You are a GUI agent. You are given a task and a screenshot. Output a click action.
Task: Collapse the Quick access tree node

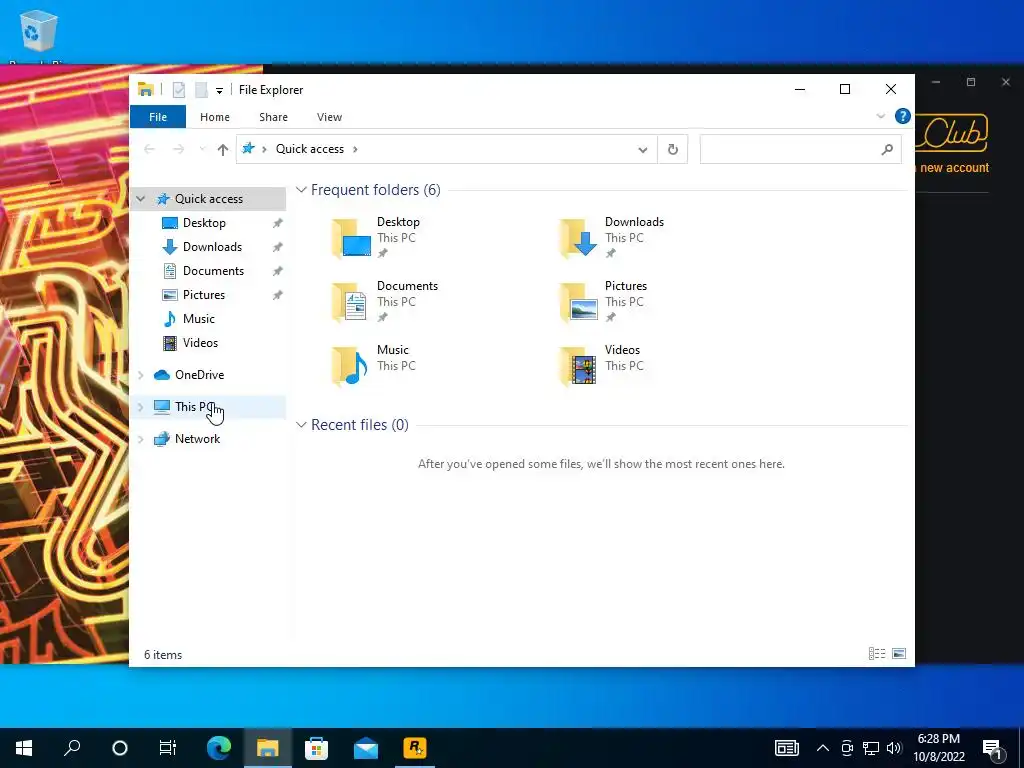(140, 199)
